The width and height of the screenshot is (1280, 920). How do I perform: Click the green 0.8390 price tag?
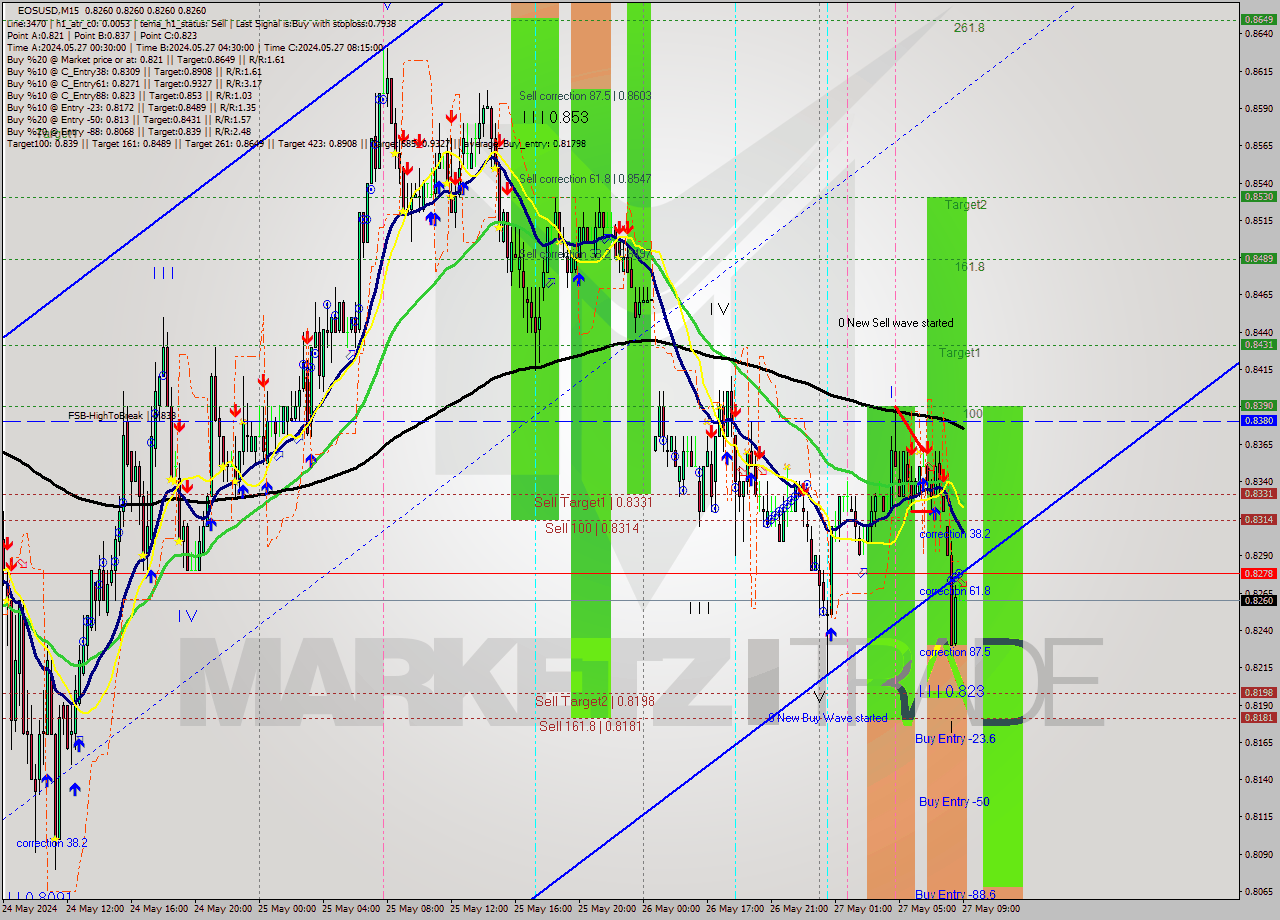point(1257,405)
